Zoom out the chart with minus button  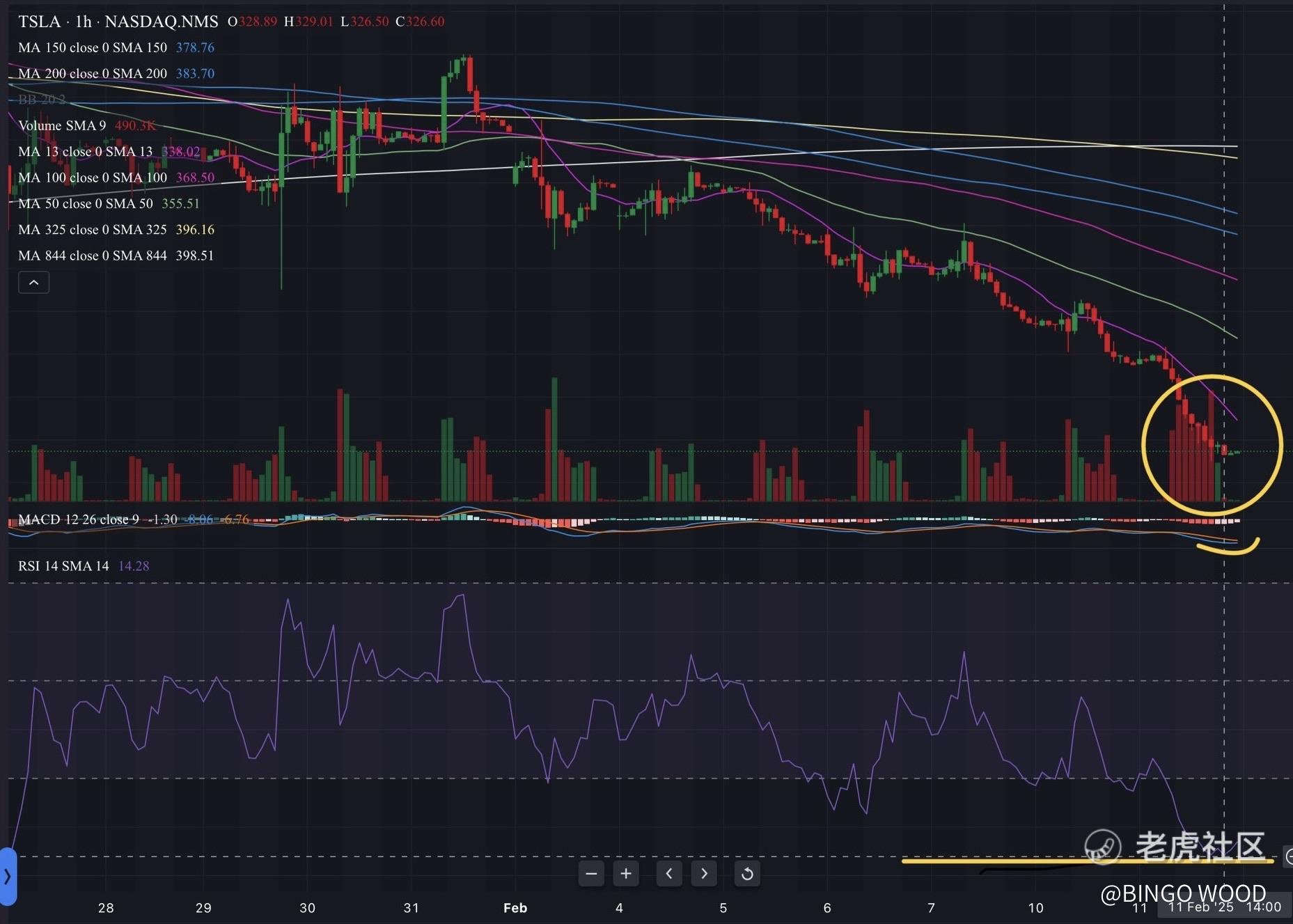click(x=591, y=873)
